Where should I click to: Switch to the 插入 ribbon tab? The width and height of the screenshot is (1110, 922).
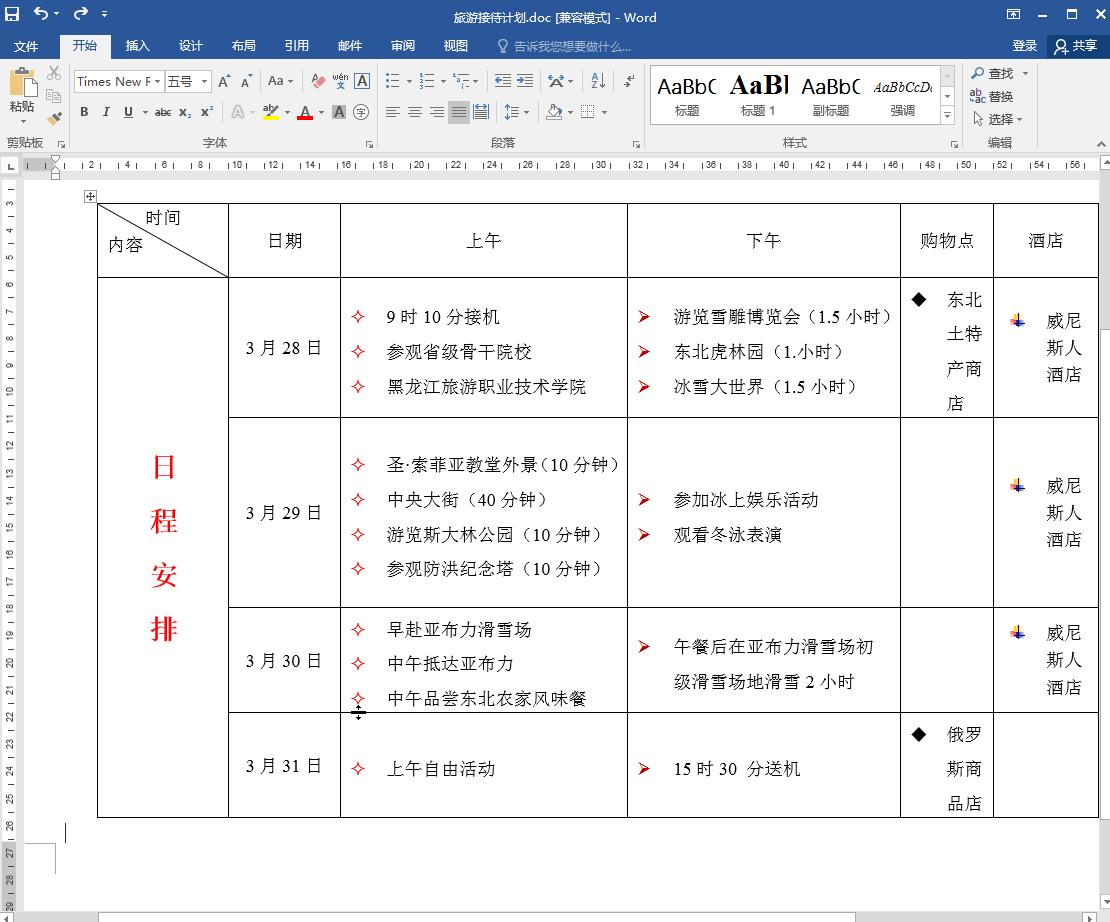click(137, 46)
